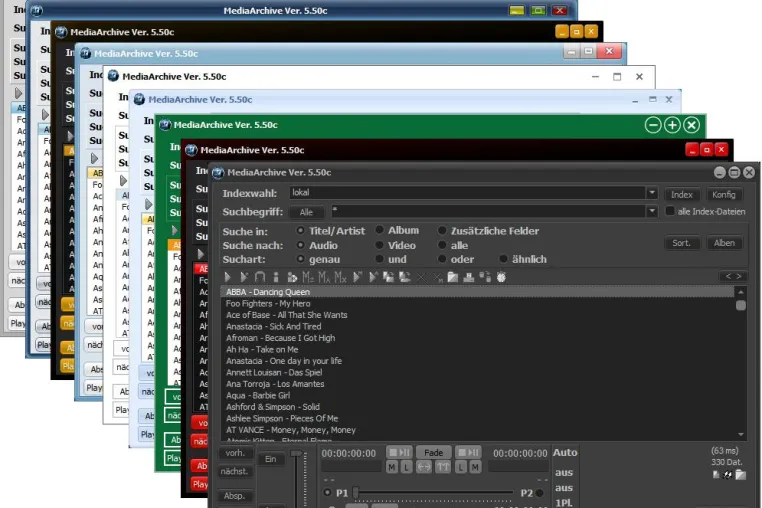Click the folder icon below 330 Dat.
Image resolution: width=762 pixels, height=508 pixels.
tap(741, 474)
